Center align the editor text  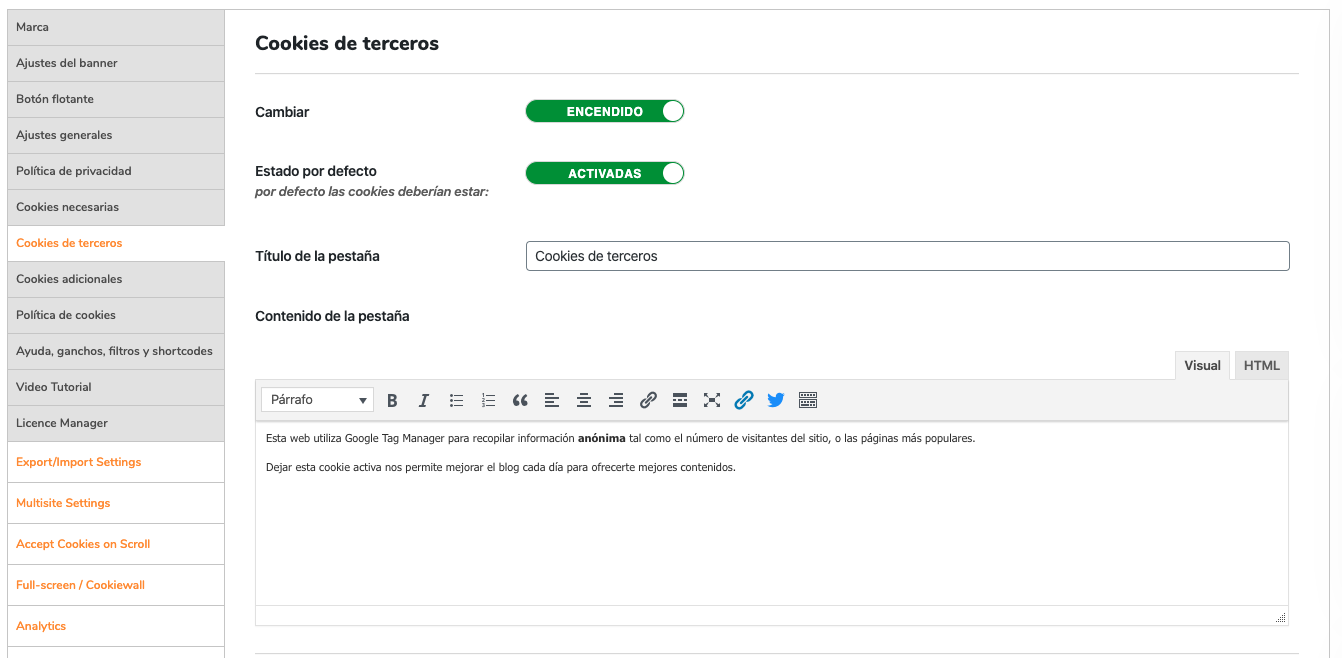(584, 400)
